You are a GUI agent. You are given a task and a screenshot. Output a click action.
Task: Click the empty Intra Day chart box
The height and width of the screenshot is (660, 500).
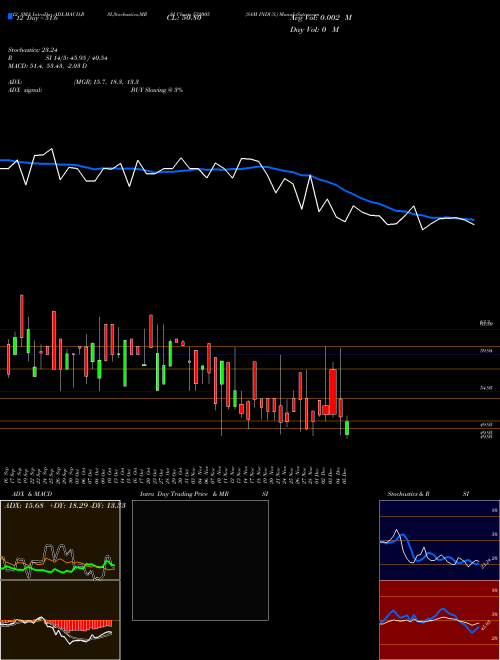[x=200, y=560]
